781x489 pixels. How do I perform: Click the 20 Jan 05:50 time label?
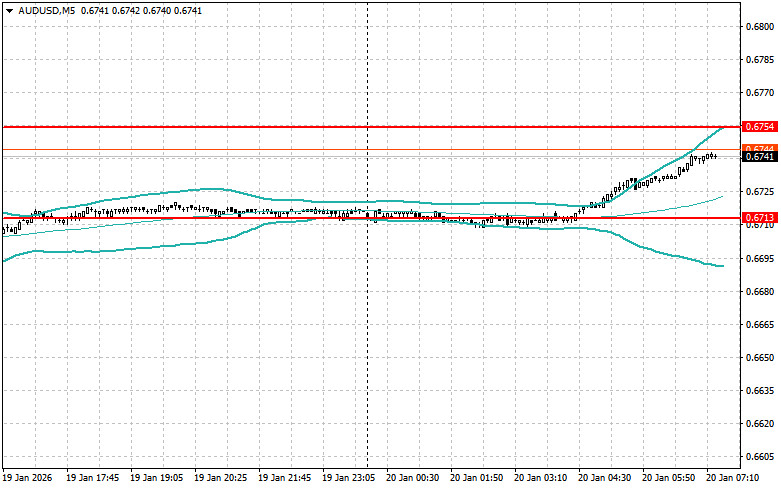pos(668,478)
